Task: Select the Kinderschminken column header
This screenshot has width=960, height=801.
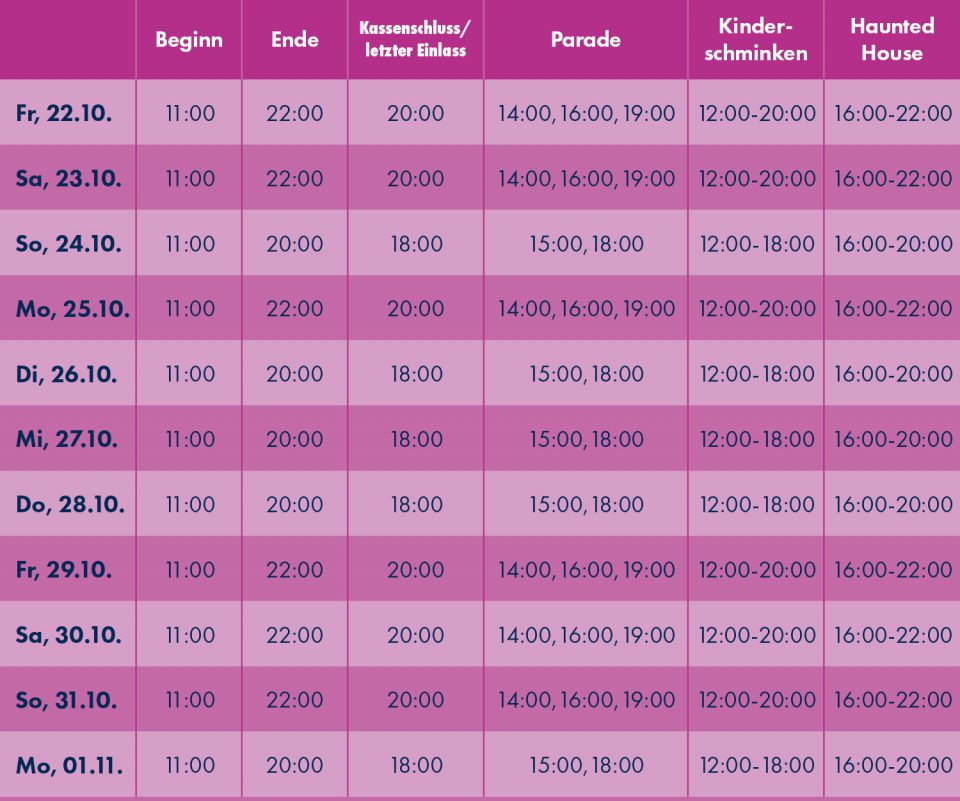Action: [x=756, y=40]
